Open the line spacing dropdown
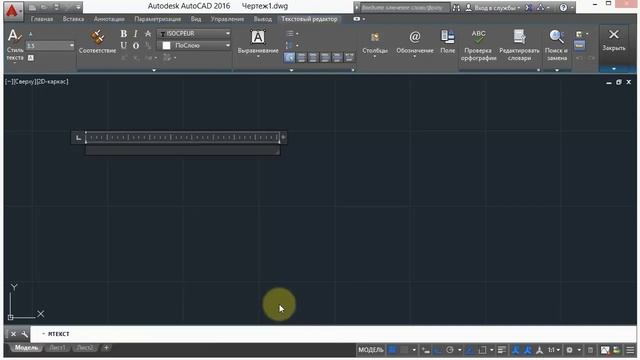The width and height of the screenshot is (640, 360). pyautogui.click(x=292, y=45)
